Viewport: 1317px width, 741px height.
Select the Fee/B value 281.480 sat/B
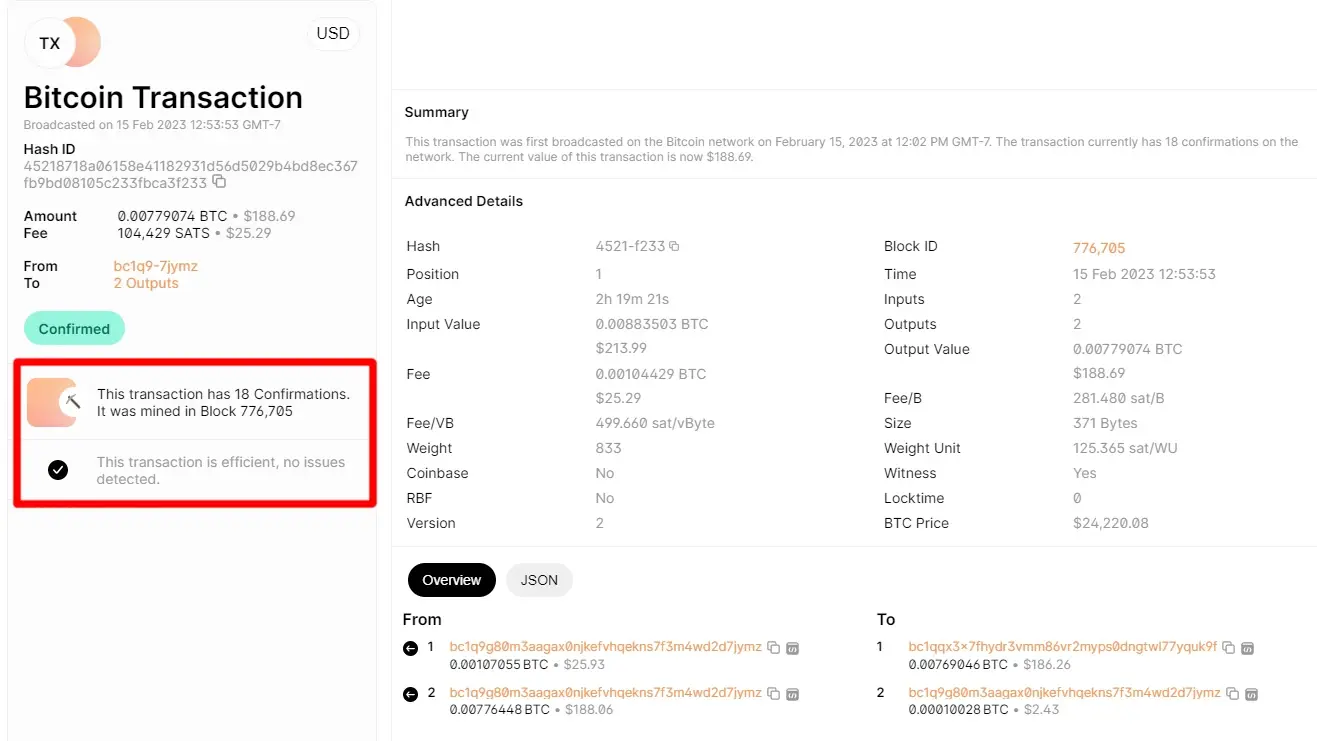click(1119, 398)
